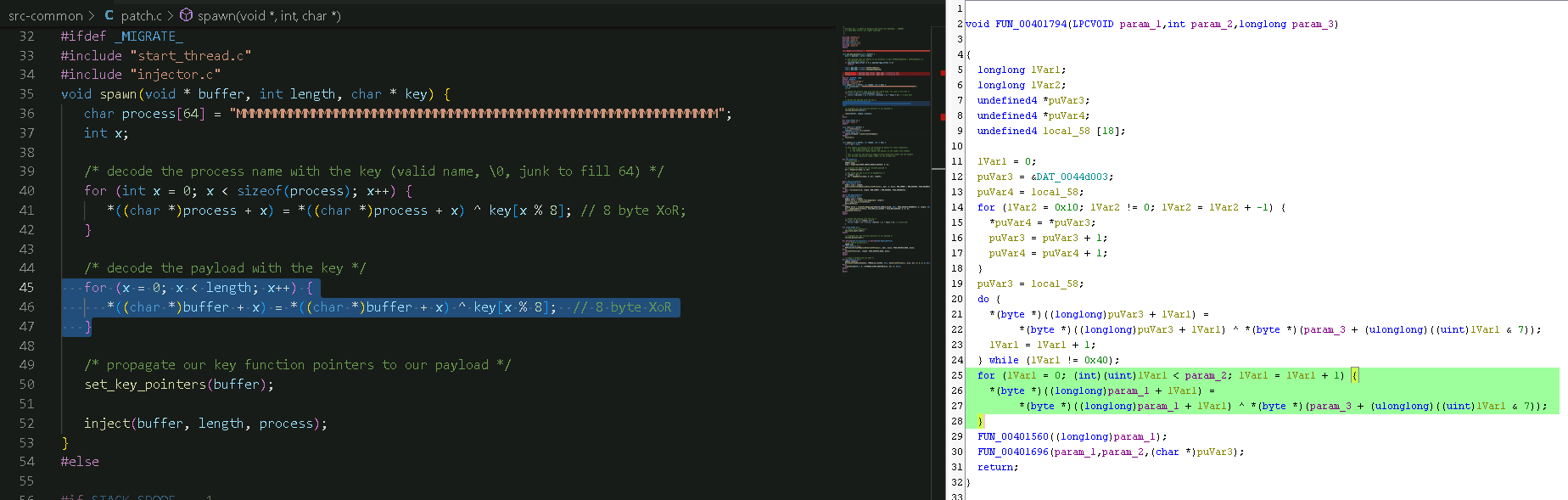1568x500 pixels.
Task: Click the C file icon in breadcrumb
Action: click(x=109, y=15)
